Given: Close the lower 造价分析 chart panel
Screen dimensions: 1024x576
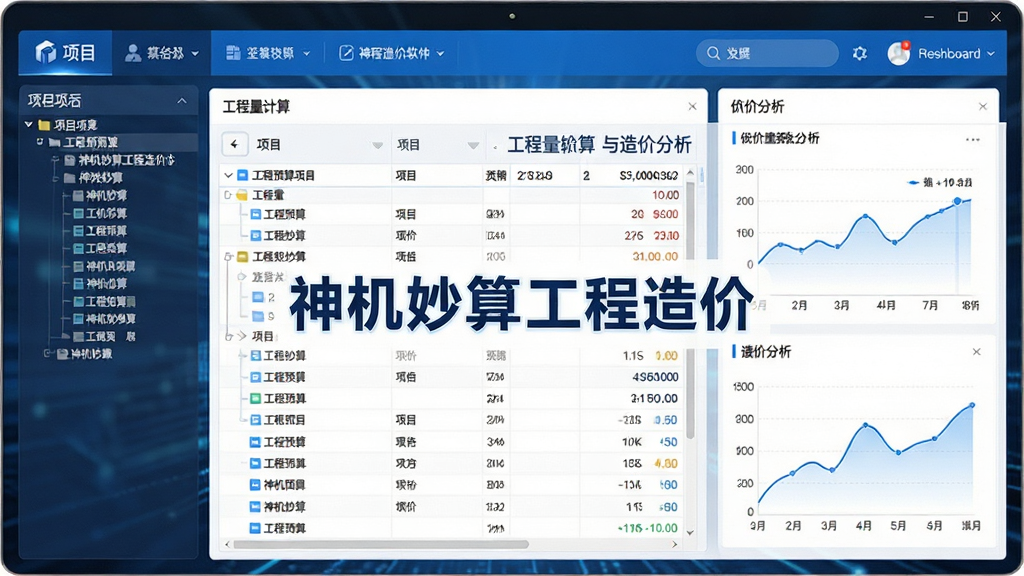Looking at the screenshot, I should [976, 351].
